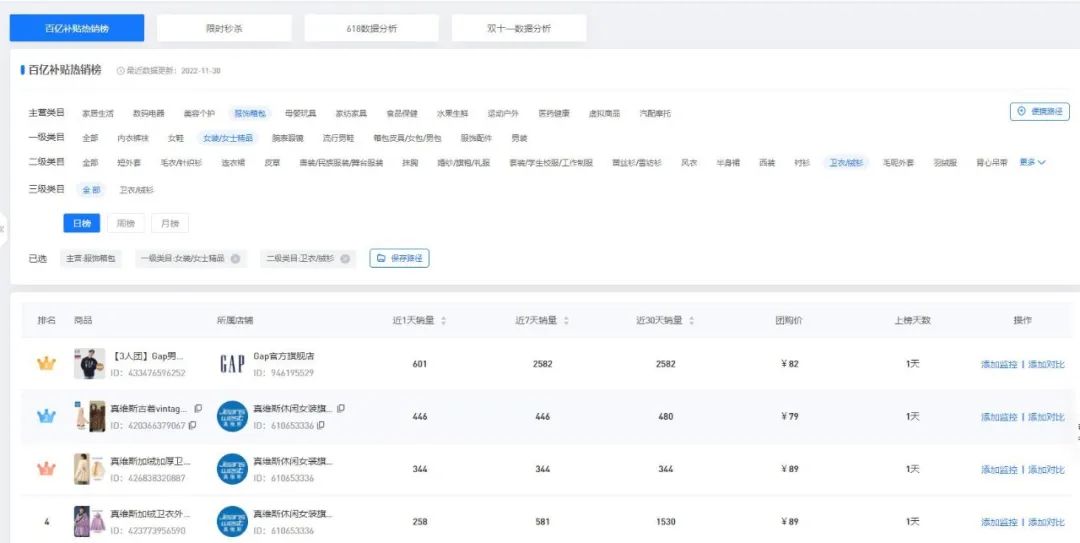Click product ID 433476596252

coord(147,373)
